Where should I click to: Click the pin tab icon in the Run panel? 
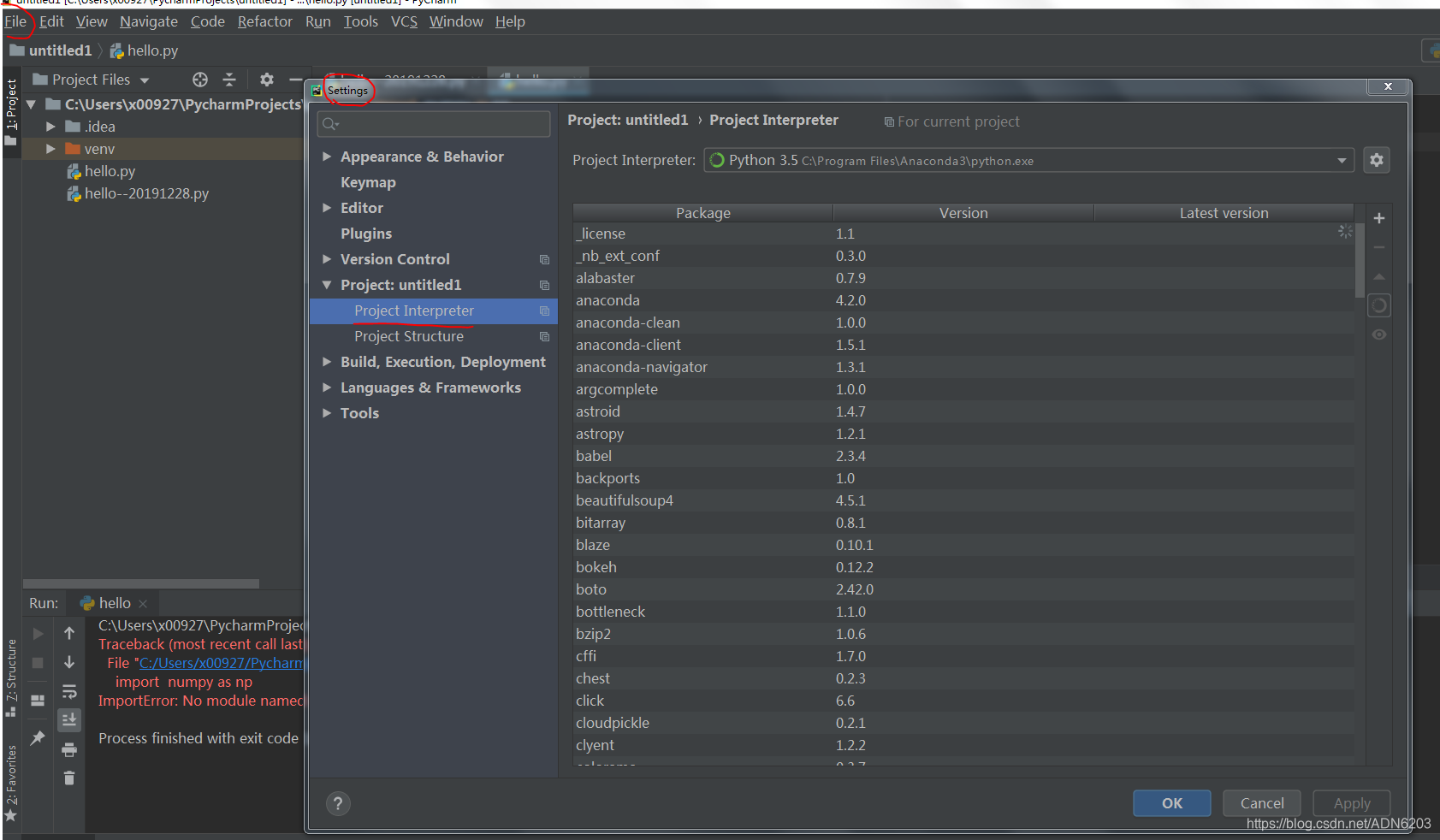(38, 738)
